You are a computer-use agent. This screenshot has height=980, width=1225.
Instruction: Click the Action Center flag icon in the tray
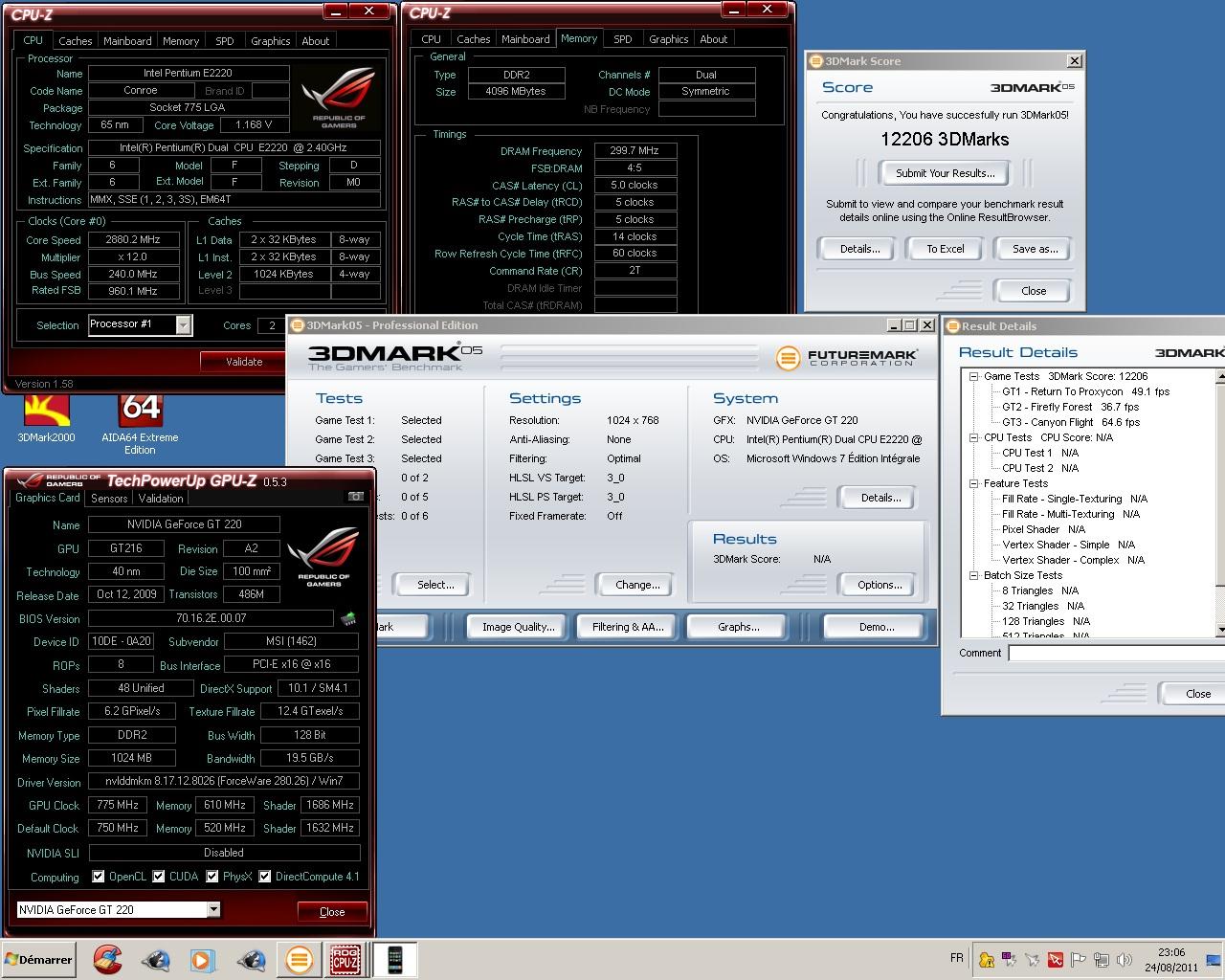coord(1079,960)
